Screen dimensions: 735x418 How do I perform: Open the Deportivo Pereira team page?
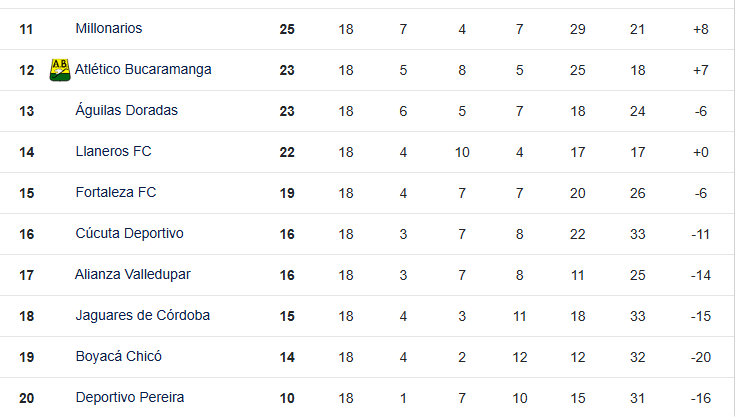pyautogui.click(x=129, y=398)
